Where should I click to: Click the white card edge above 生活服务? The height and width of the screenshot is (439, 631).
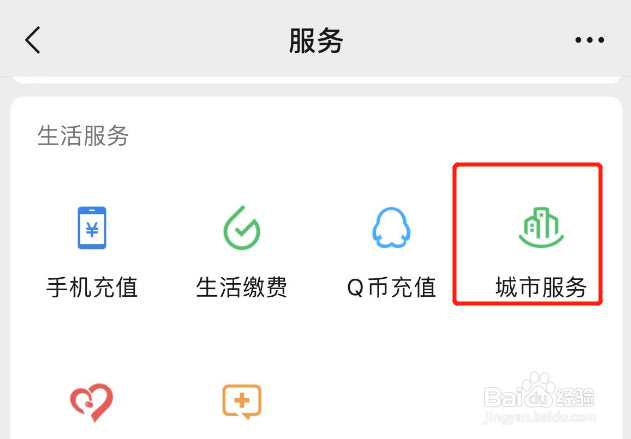coord(316,80)
